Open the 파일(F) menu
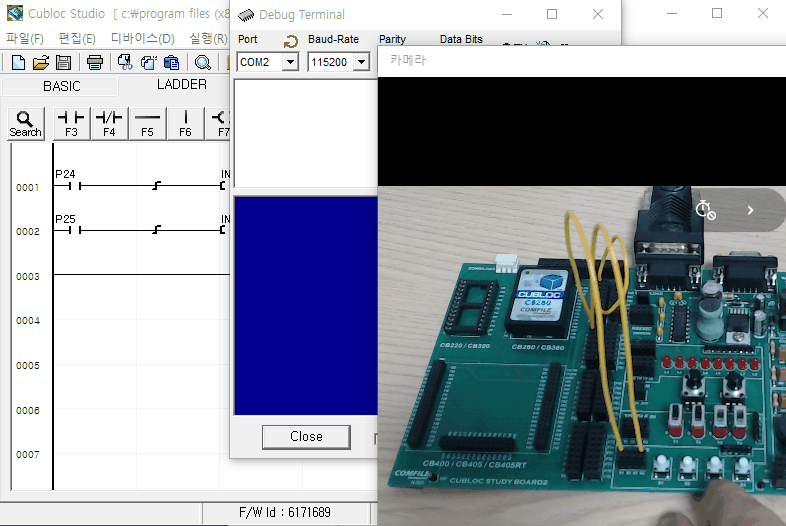 (x=25, y=38)
